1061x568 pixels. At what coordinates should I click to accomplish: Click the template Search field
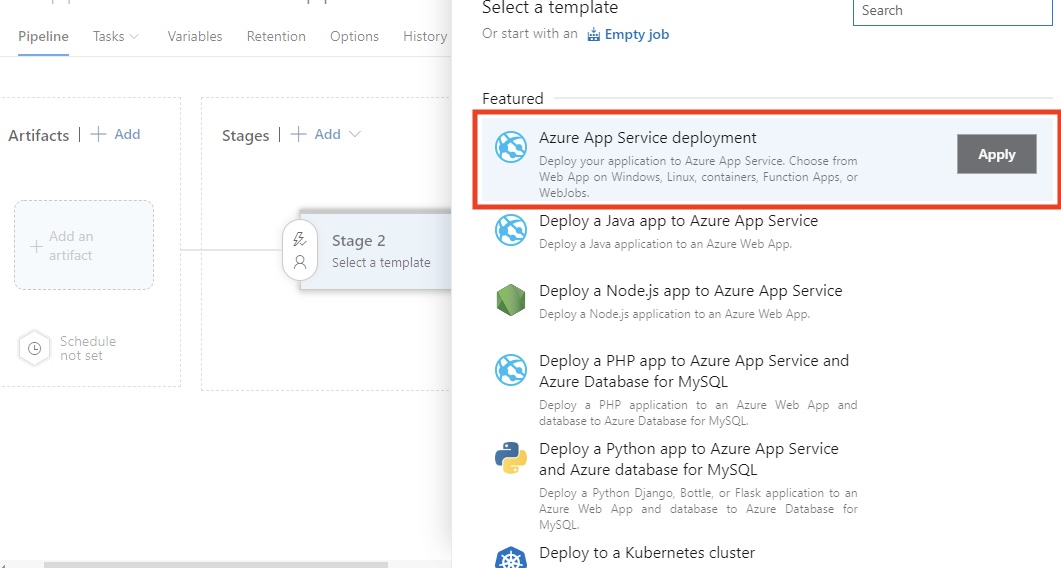click(953, 11)
